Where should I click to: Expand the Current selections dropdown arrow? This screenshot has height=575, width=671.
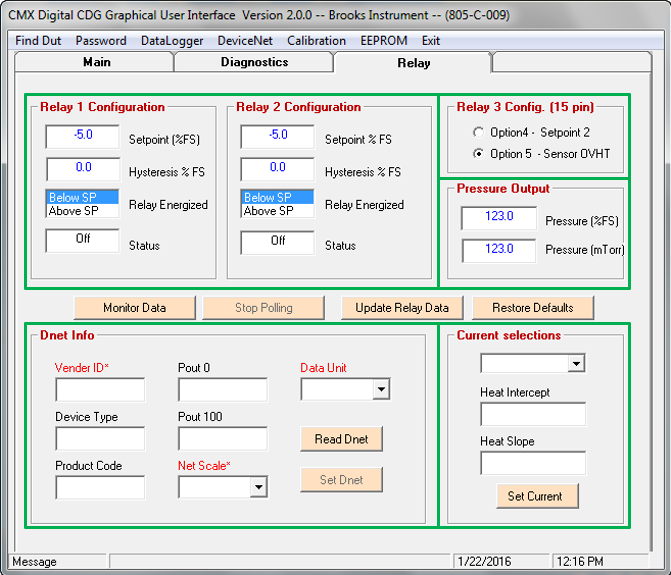tap(576, 364)
